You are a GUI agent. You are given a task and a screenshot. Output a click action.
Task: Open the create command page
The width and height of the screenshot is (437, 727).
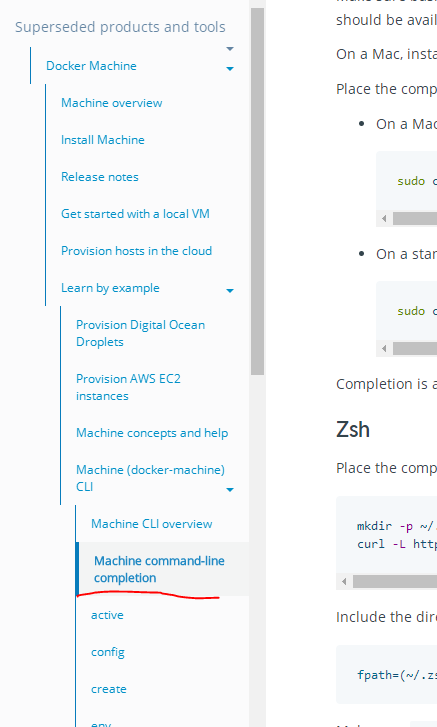coord(108,689)
